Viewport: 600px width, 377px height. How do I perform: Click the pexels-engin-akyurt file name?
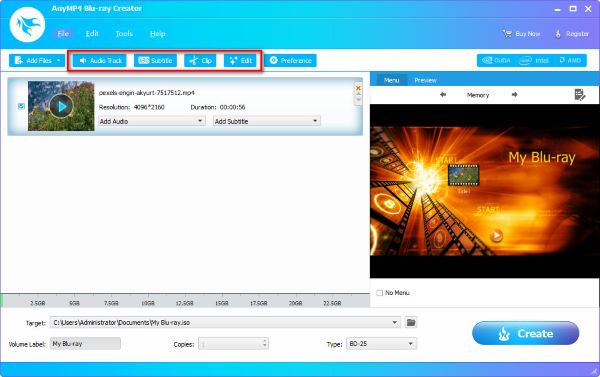point(147,93)
